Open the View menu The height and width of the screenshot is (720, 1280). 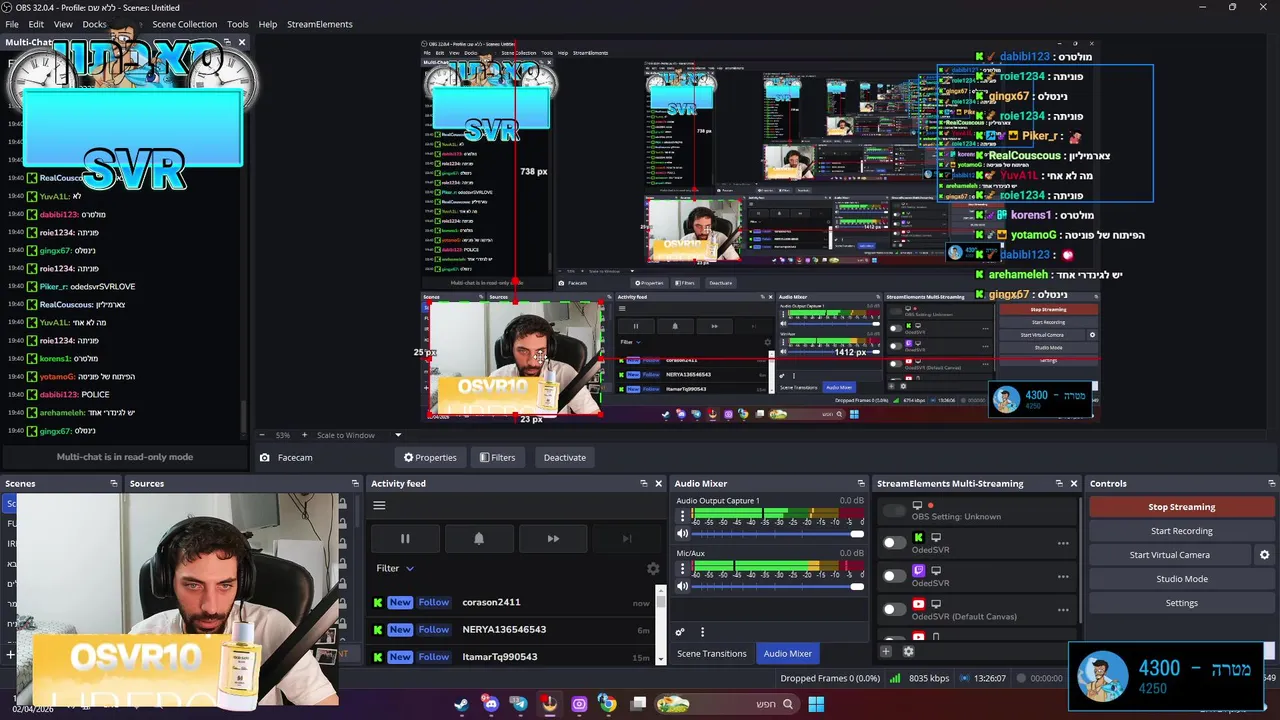[63, 24]
